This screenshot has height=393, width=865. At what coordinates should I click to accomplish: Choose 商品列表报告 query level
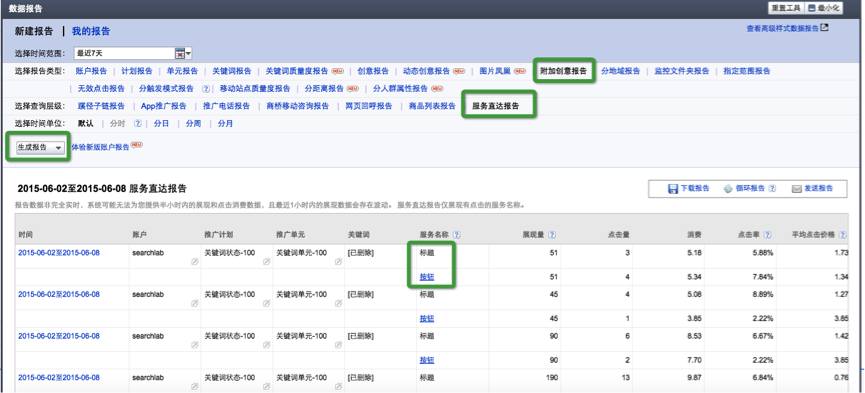click(x=432, y=106)
